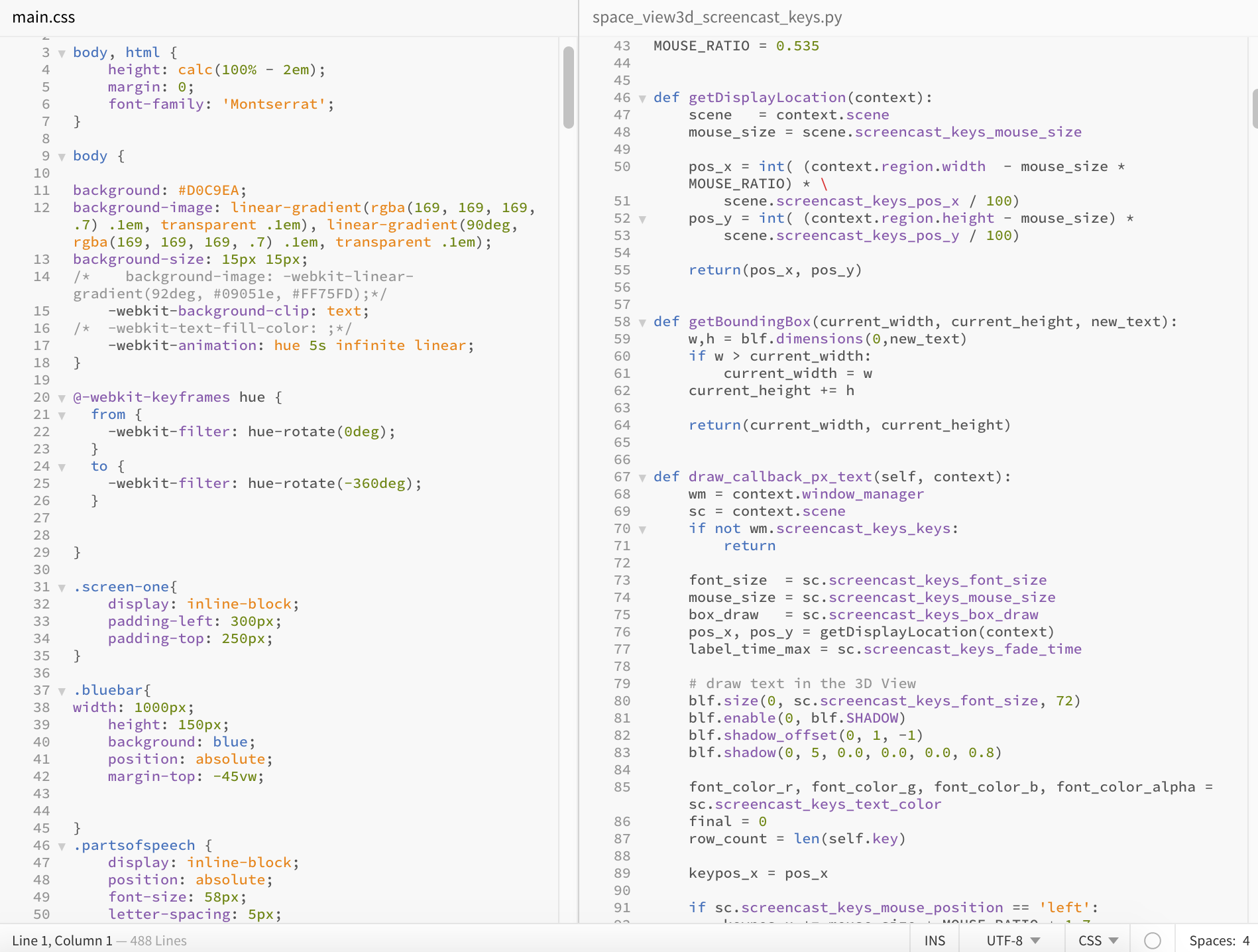The height and width of the screenshot is (952, 1258).
Task: Fold the getDisplayLocation function
Action: (x=642, y=98)
